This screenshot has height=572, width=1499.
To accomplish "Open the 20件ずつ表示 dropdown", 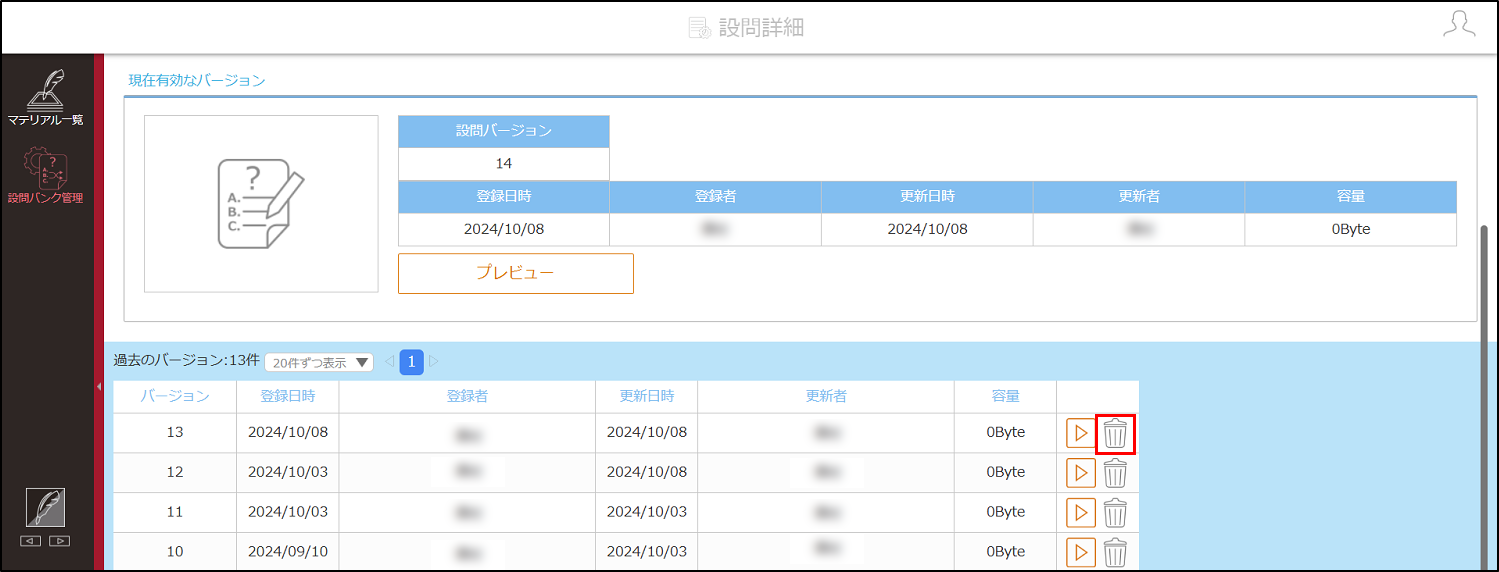I will point(319,362).
